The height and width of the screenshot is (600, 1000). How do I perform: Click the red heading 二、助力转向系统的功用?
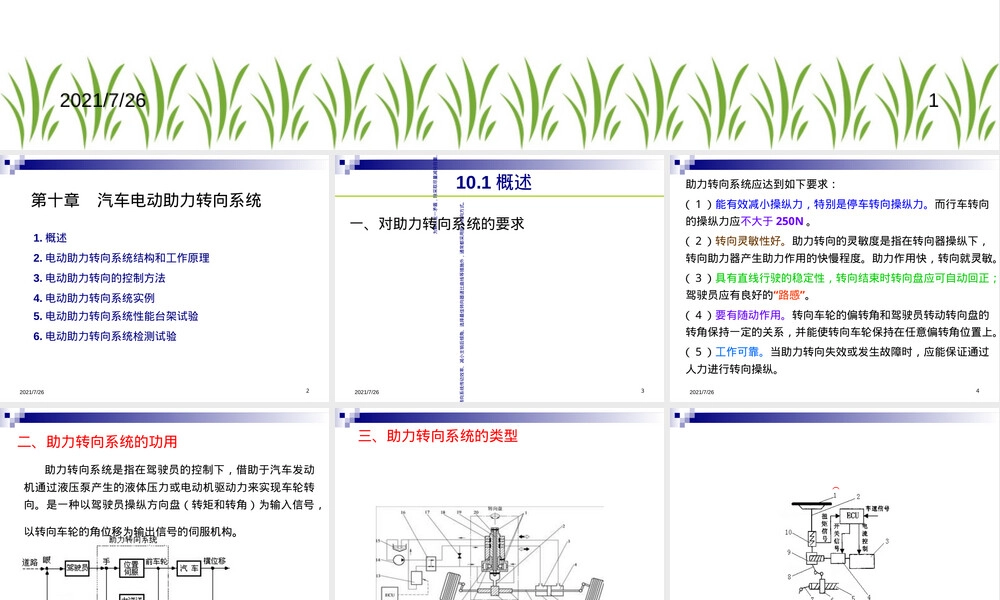(x=97, y=442)
